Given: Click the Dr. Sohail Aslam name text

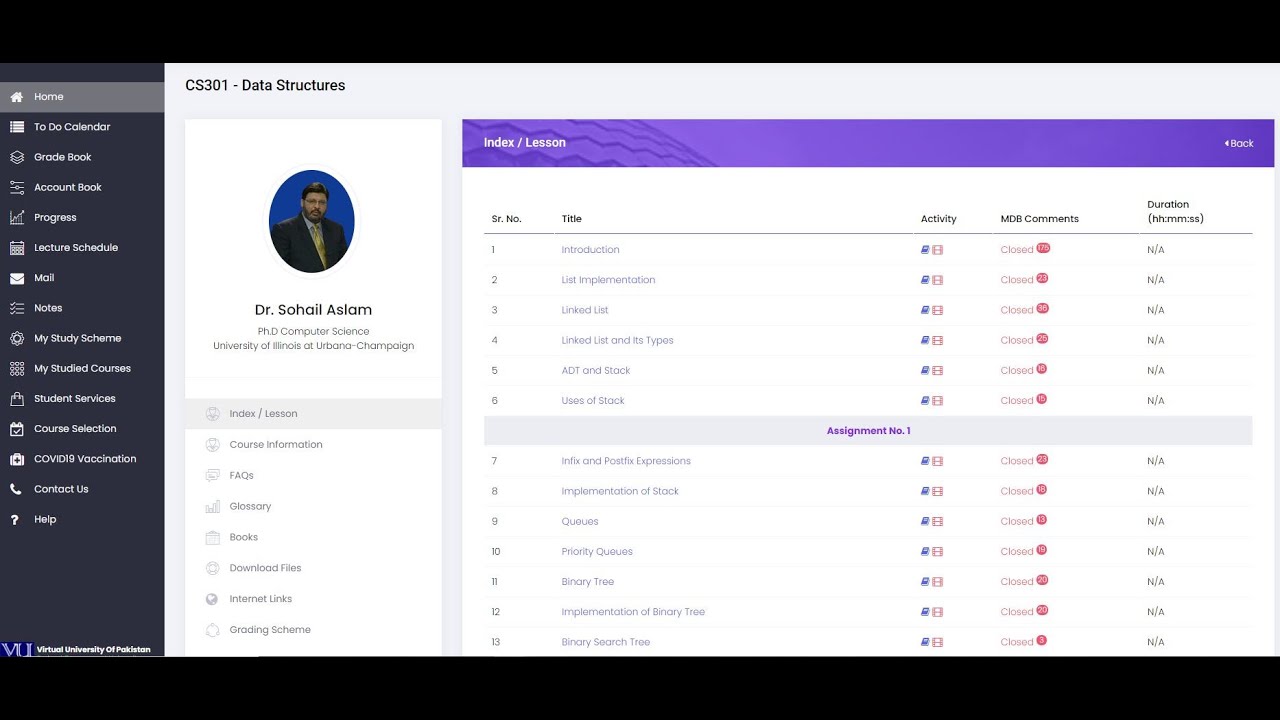Looking at the screenshot, I should pos(313,310).
